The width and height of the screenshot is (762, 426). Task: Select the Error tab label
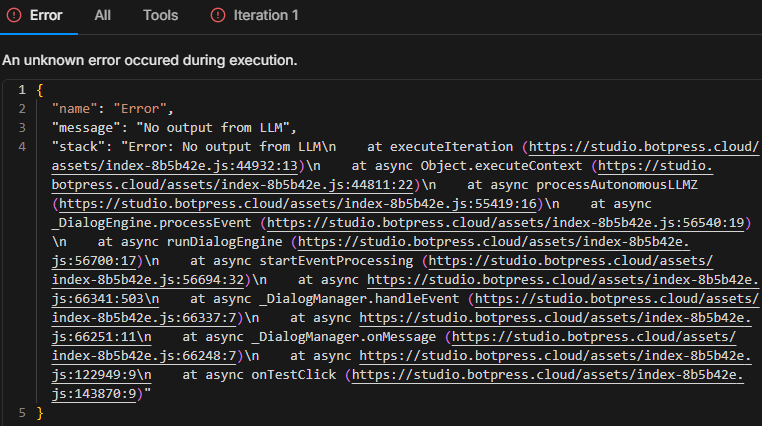47,16
